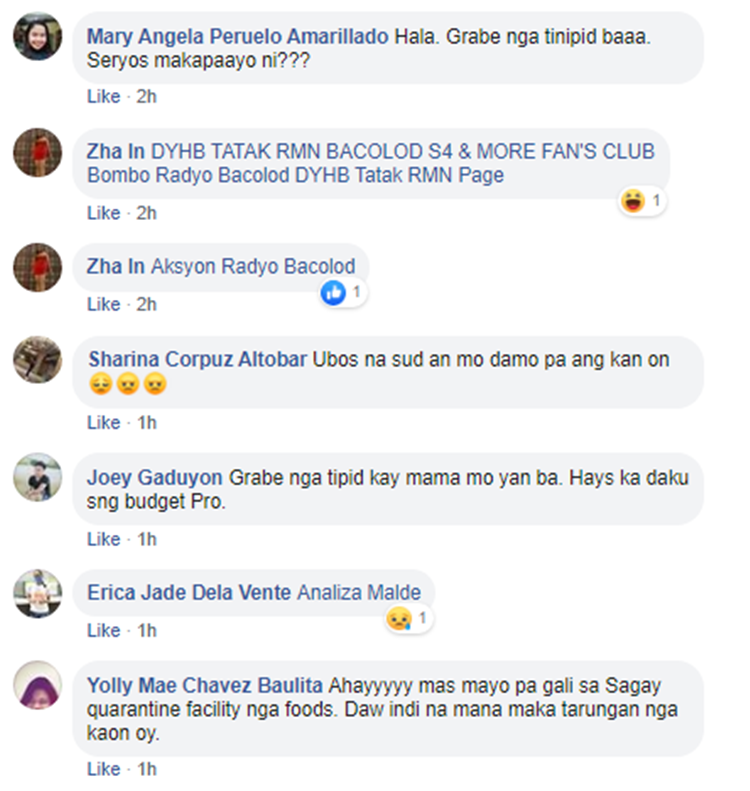
Task: Open tagged page Aksyon Radyo Bacolod
Action: [x=253, y=266]
